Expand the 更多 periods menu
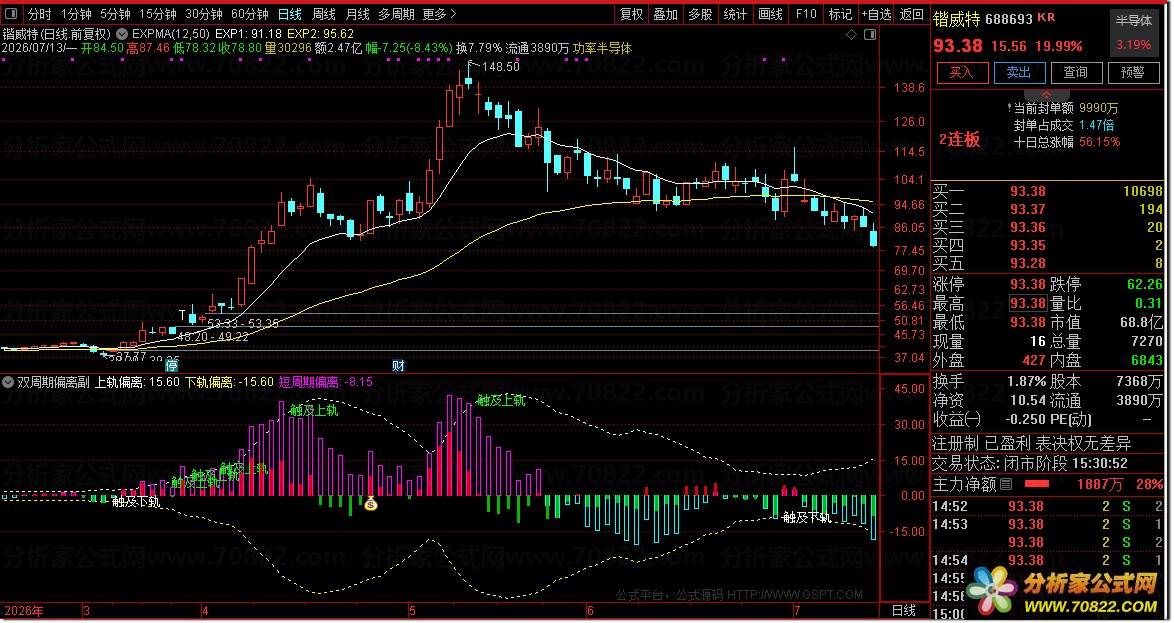Viewport: 1174px width, 623px height. click(x=439, y=13)
